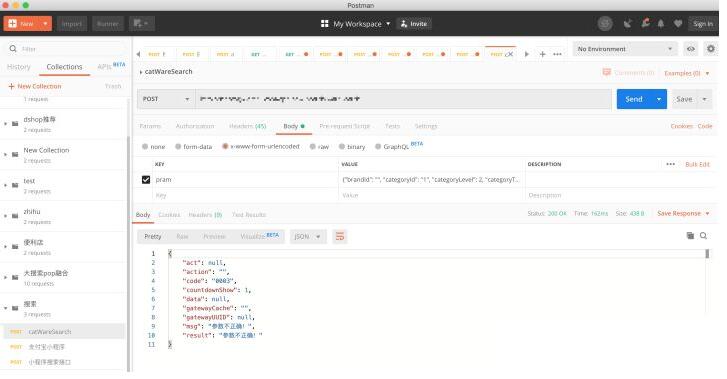Image resolution: width=727 pixels, height=379 pixels.
Task: Open notifications bell icon
Action: pos(661,24)
